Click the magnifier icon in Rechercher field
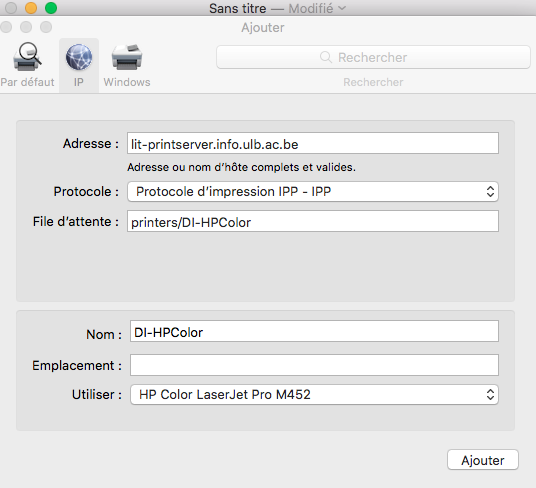Image resolution: width=536 pixels, height=488 pixels. coord(326,57)
